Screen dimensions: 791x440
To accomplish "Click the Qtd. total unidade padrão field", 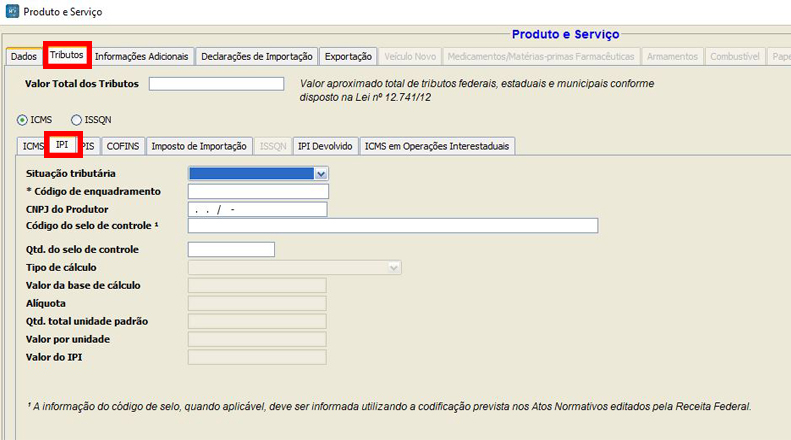I will [257, 321].
